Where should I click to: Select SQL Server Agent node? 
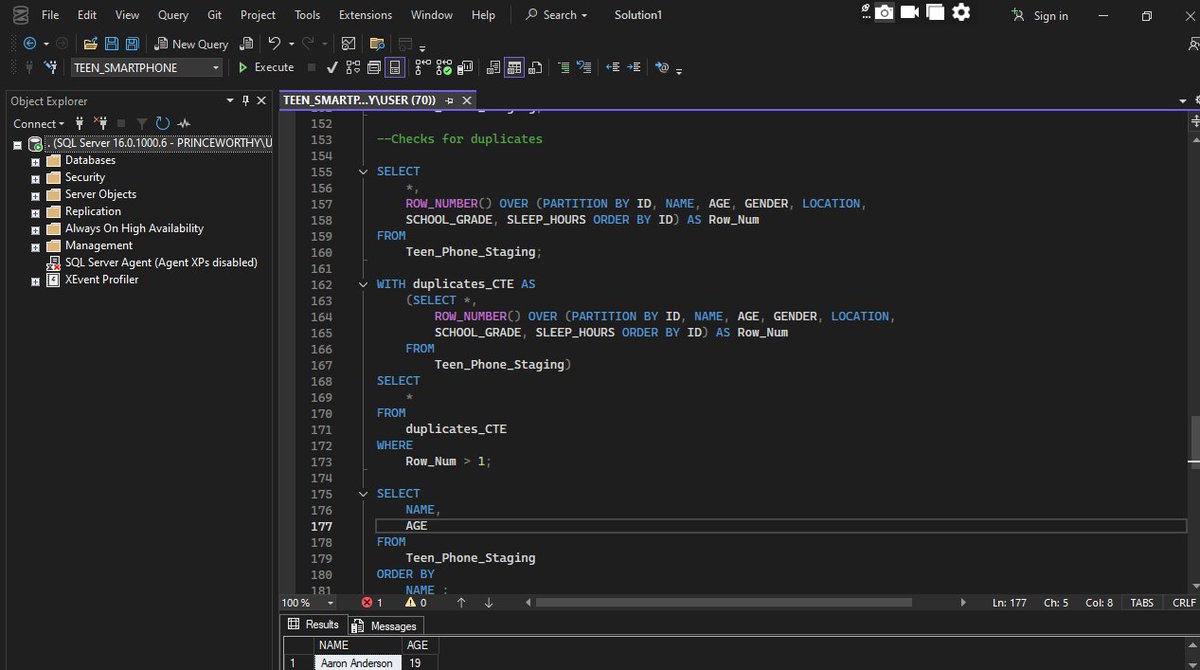(161, 262)
